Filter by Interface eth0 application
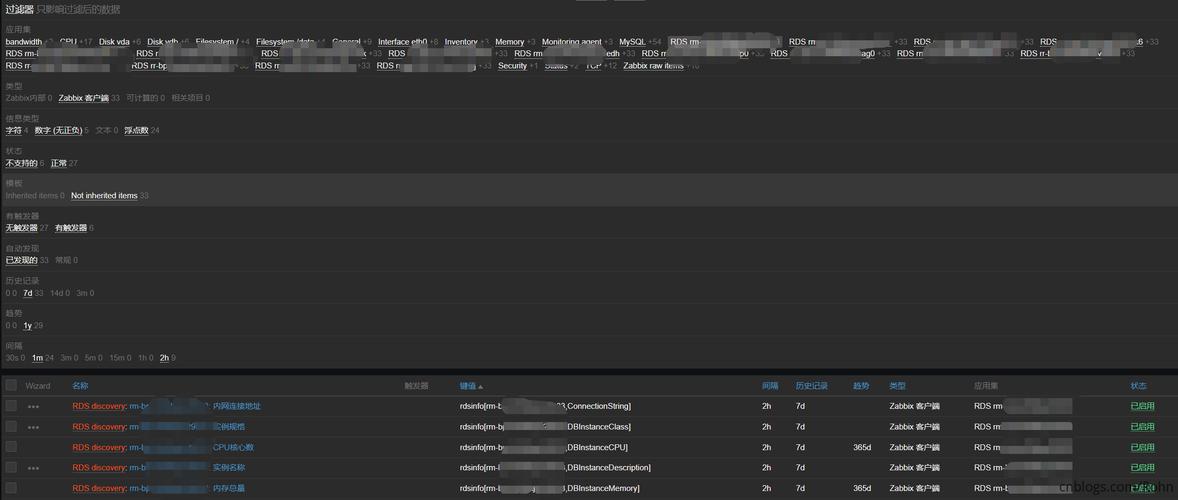 tap(403, 42)
